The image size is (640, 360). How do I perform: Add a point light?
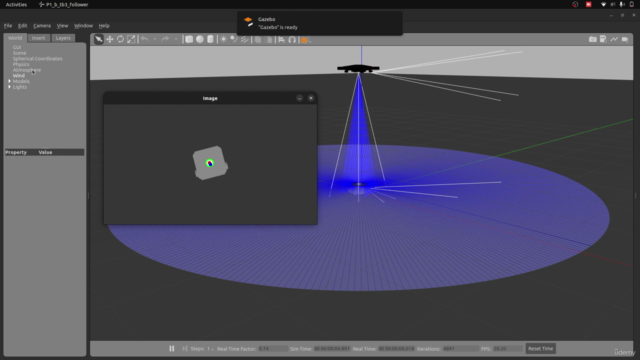tap(223, 40)
